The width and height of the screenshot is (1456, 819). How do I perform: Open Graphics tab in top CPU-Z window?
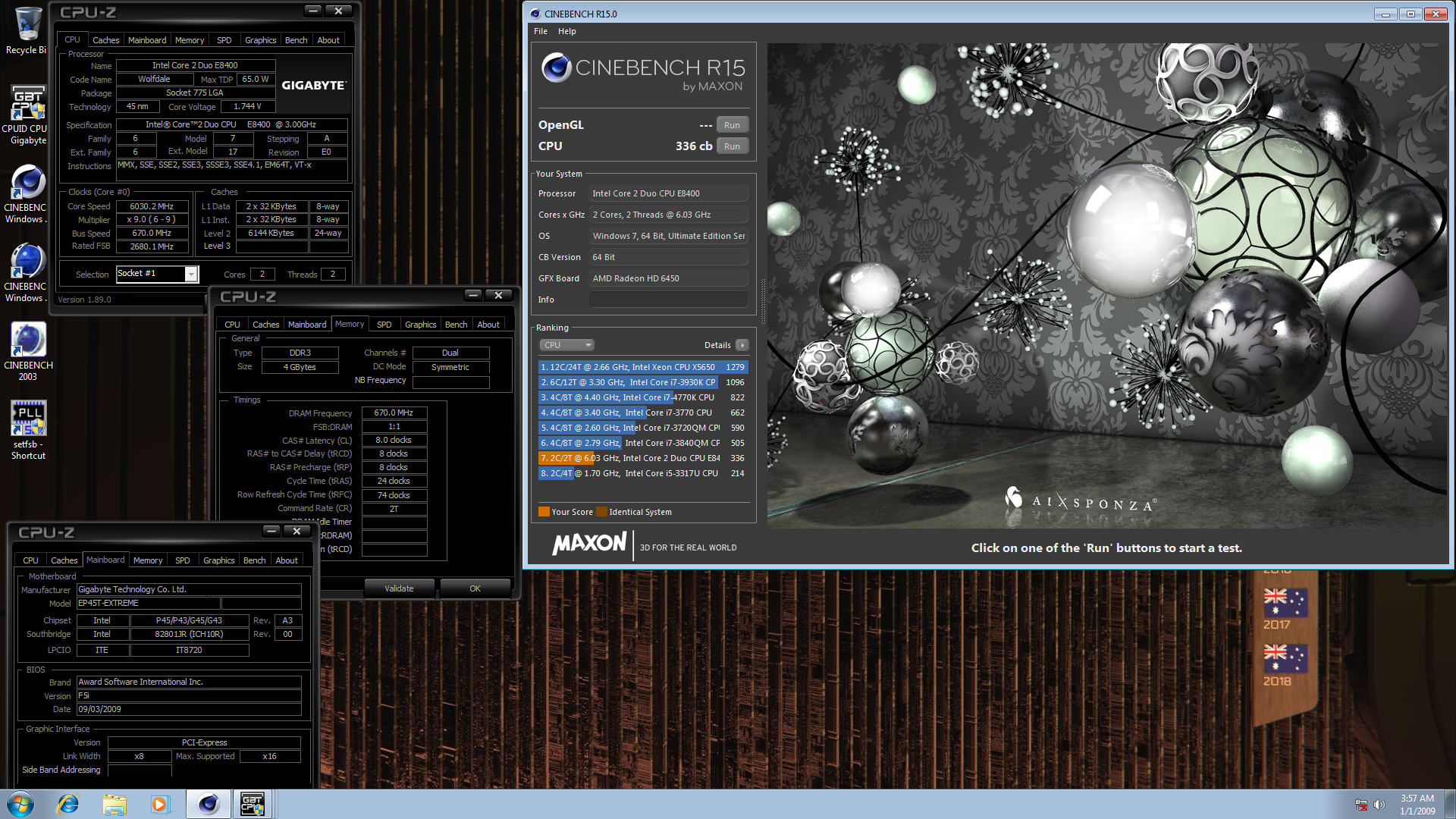pyautogui.click(x=260, y=40)
